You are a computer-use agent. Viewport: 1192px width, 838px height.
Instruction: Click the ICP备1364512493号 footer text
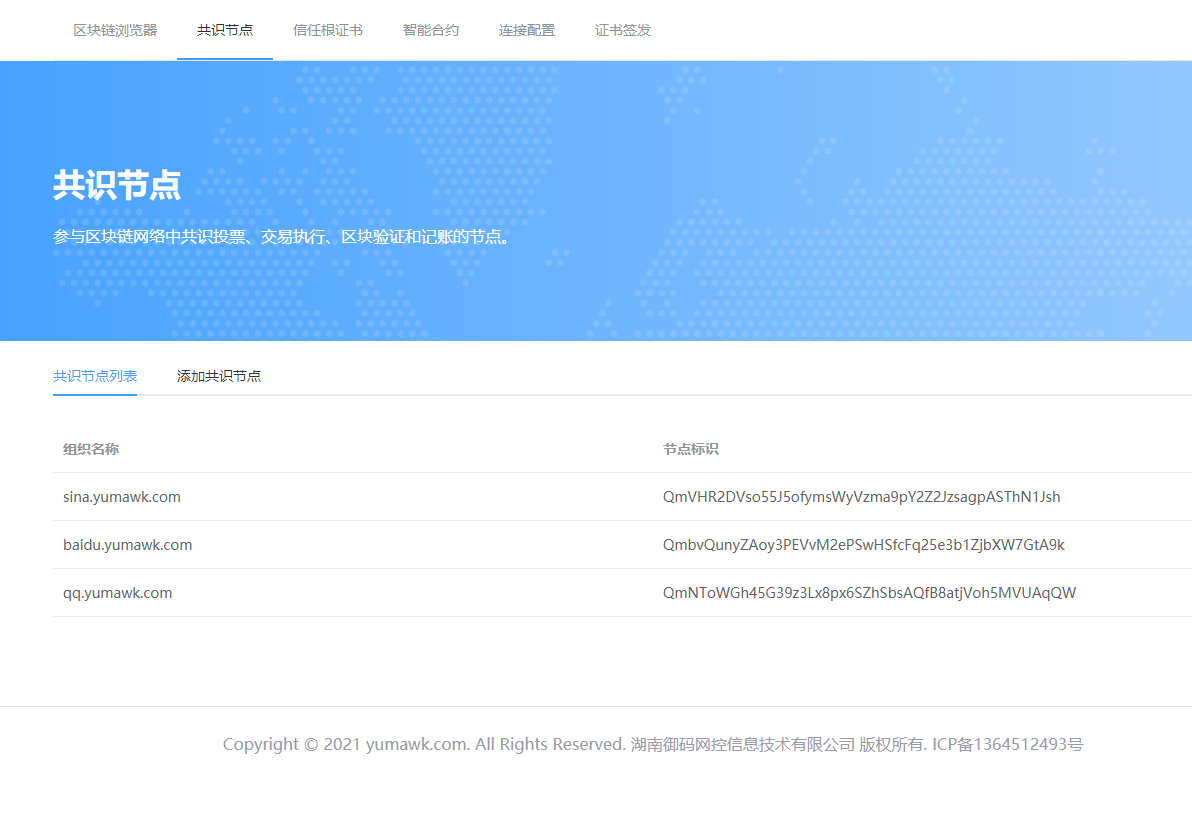tap(1007, 744)
